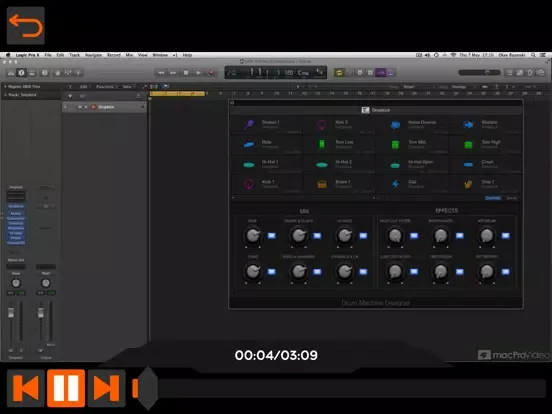Select the Tom High drum pad
The width and height of the screenshot is (552, 414).
coord(485,144)
